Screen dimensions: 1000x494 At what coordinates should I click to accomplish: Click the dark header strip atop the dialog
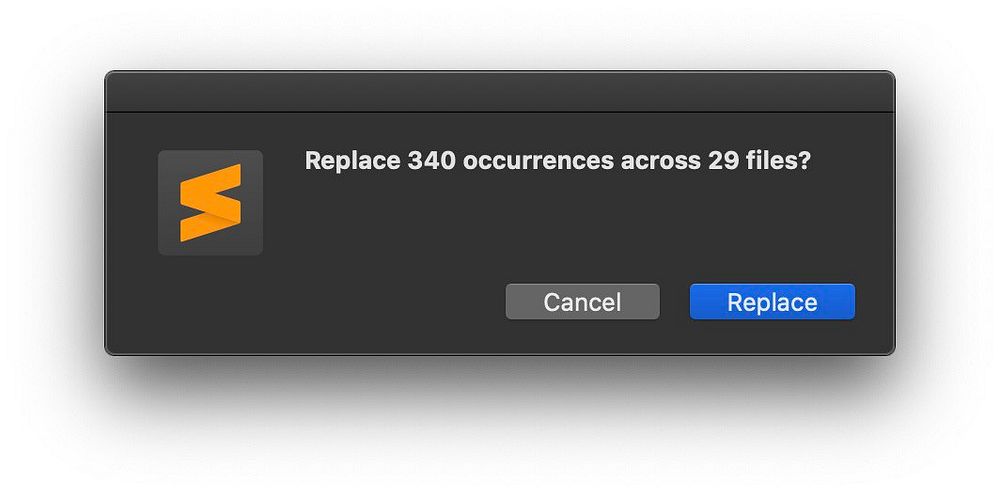click(x=499, y=92)
